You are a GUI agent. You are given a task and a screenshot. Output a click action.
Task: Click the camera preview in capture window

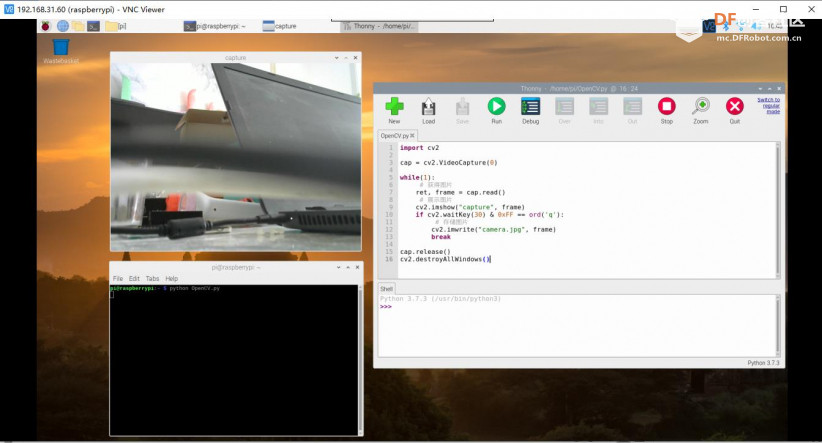[235, 157]
